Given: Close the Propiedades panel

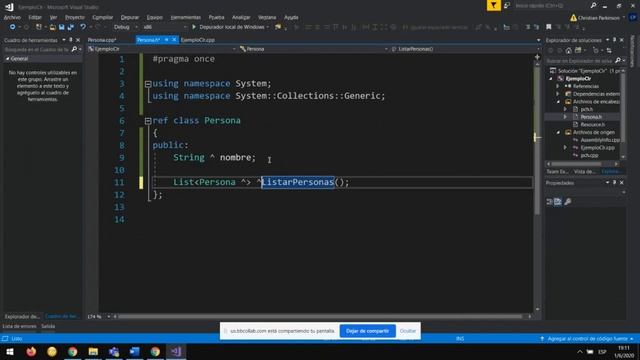Looking at the screenshot, I should coord(622,183).
